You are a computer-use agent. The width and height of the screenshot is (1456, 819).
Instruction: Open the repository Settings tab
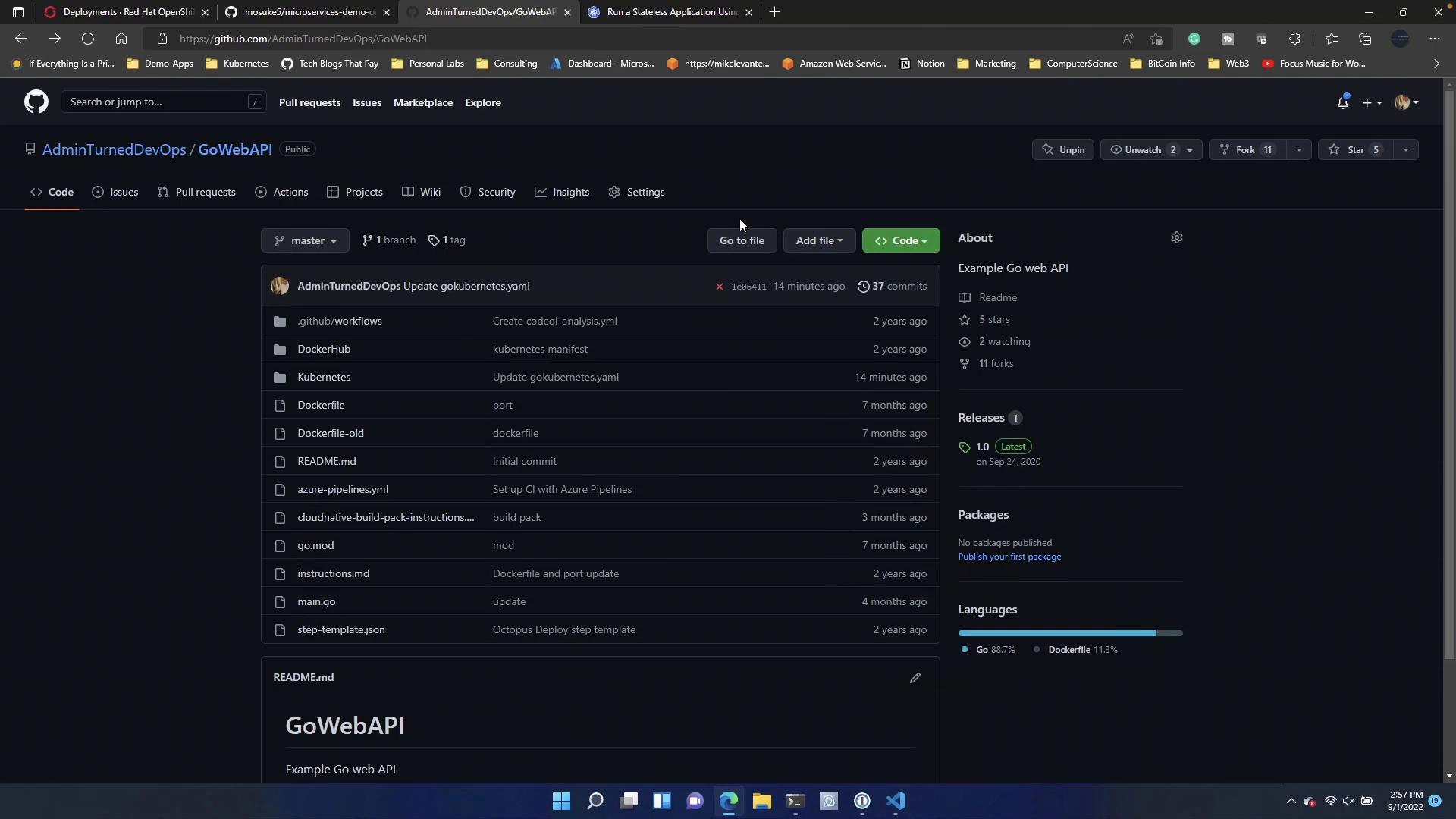click(x=637, y=192)
